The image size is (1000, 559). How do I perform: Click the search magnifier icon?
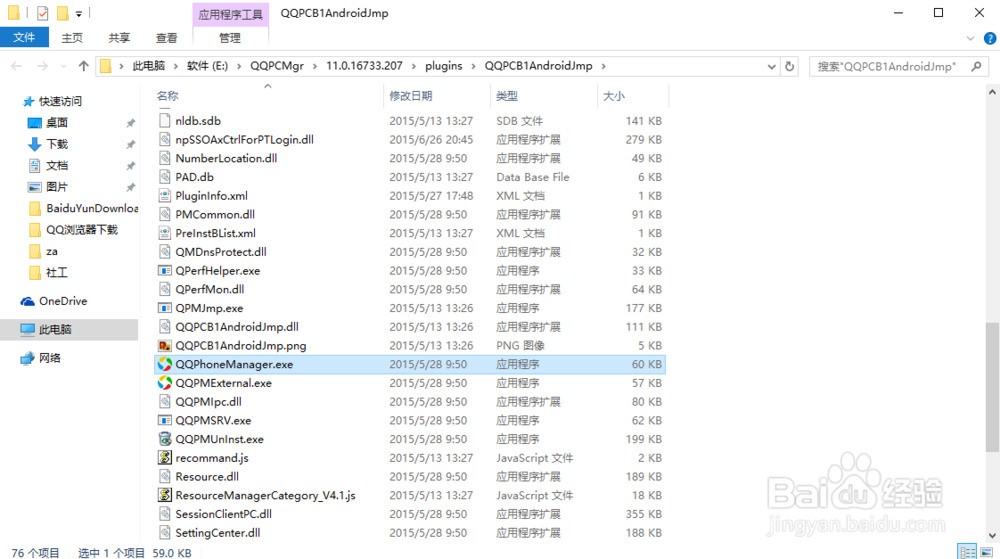976,66
